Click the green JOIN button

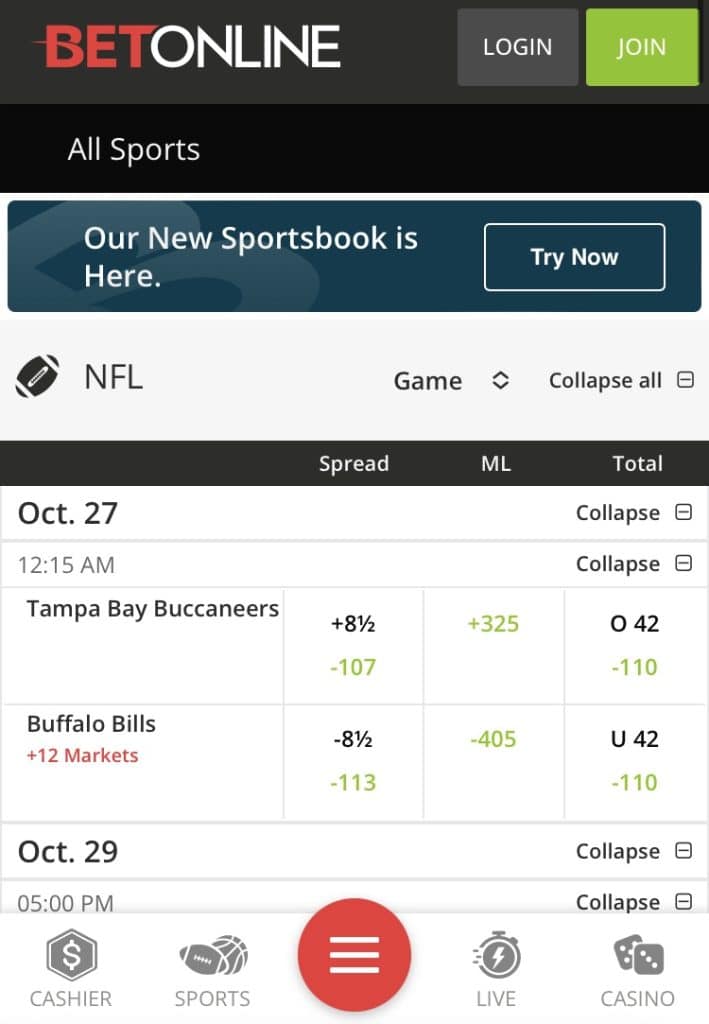[x=642, y=47]
